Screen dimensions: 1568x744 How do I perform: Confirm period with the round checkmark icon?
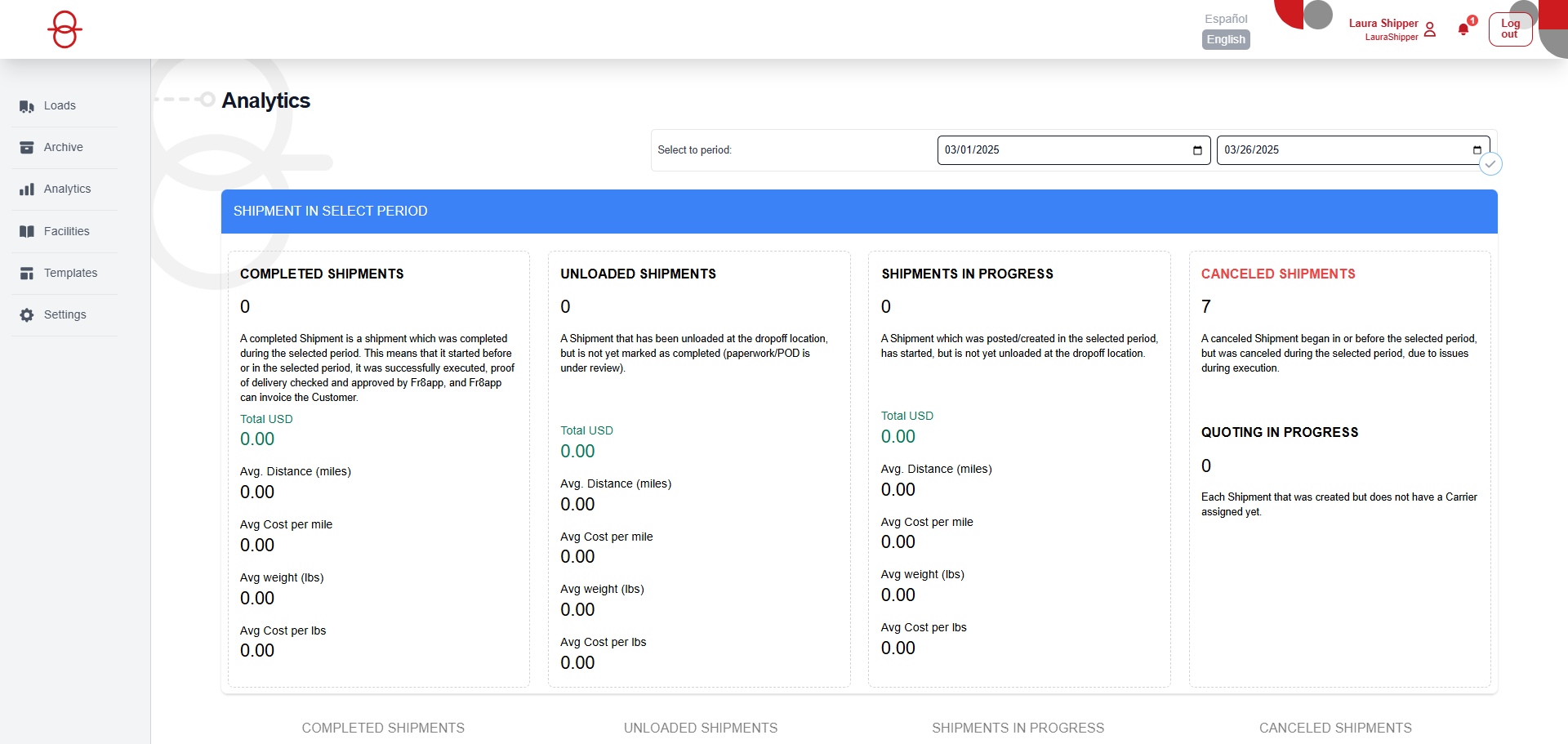pyautogui.click(x=1490, y=164)
